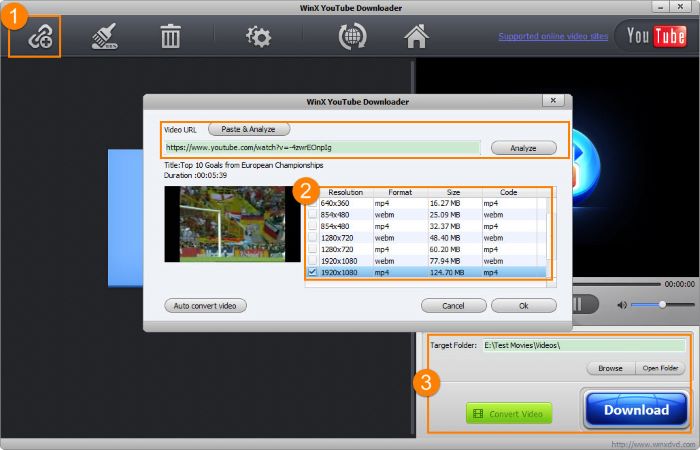Screen dimensions: 700x450
Task: Click the Auto convert video button
Action: [205, 306]
